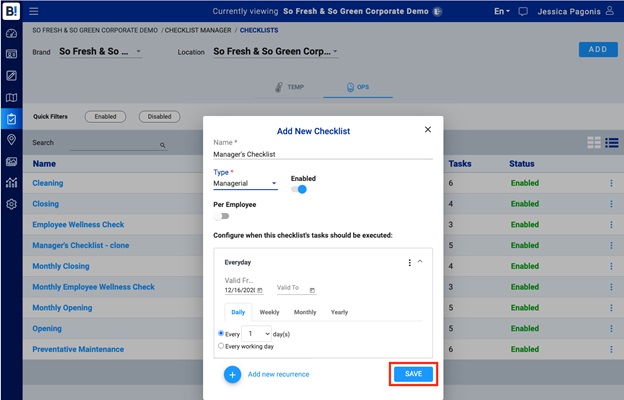Open the Location dropdown

(x=275, y=51)
